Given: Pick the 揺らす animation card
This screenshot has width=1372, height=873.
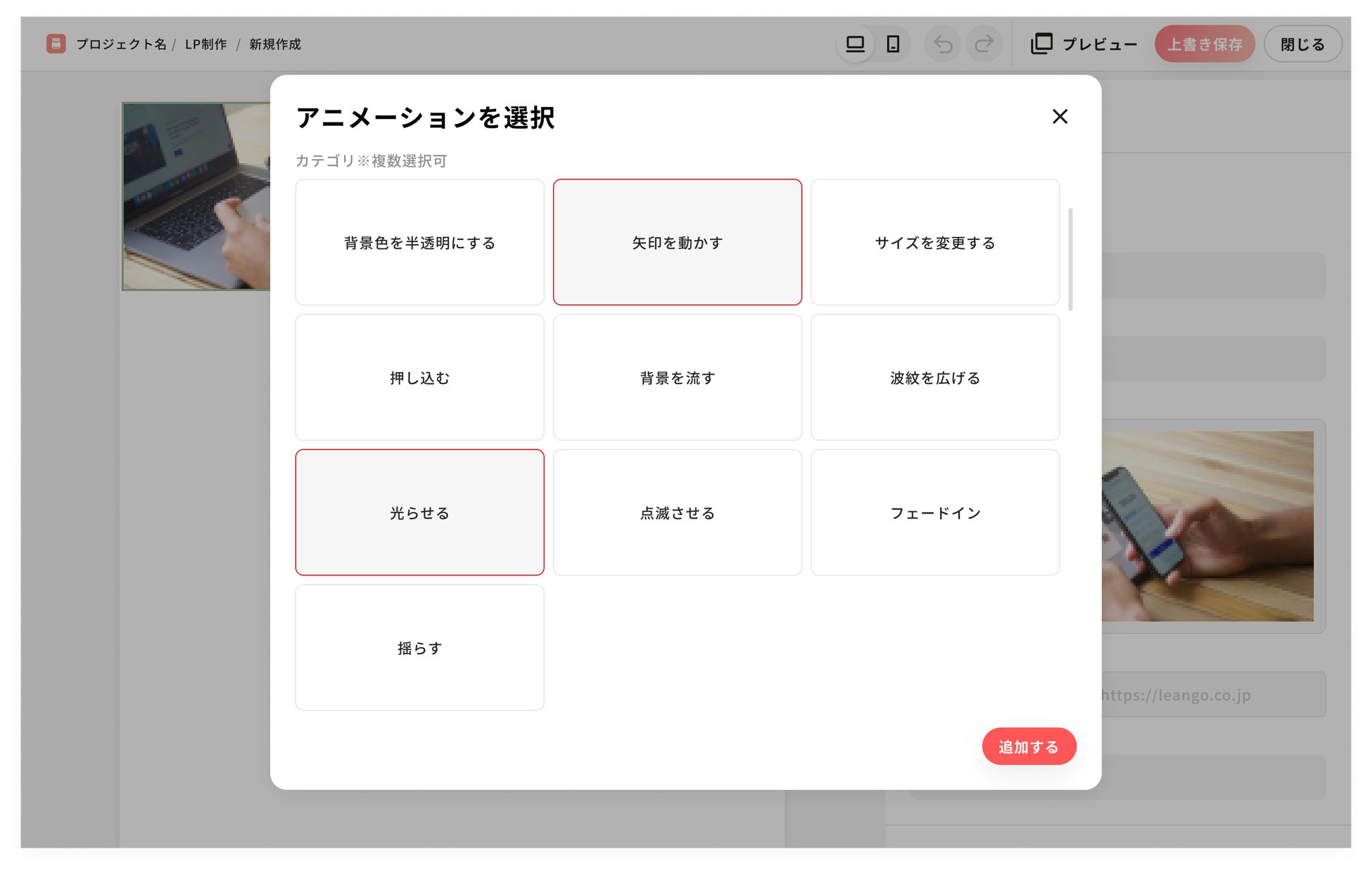Looking at the screenshot, I should pyautogui.click(x=419, y=647).
